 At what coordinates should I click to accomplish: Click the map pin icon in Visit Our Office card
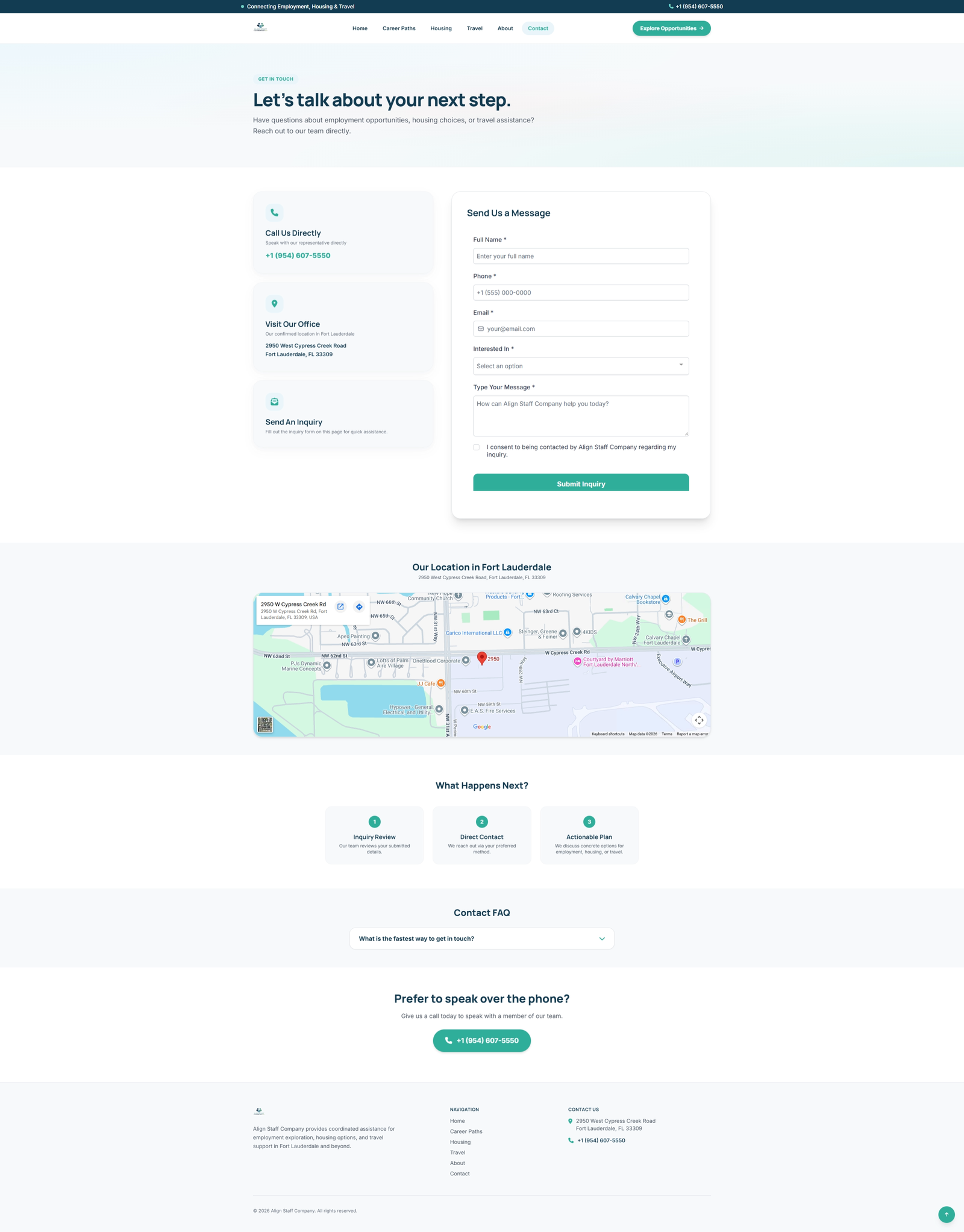click(274, 304)
